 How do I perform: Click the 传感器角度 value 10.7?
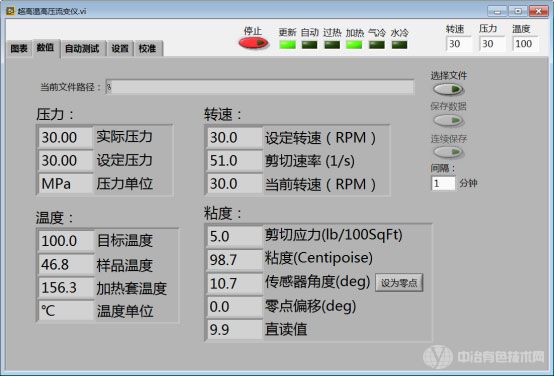234,283
